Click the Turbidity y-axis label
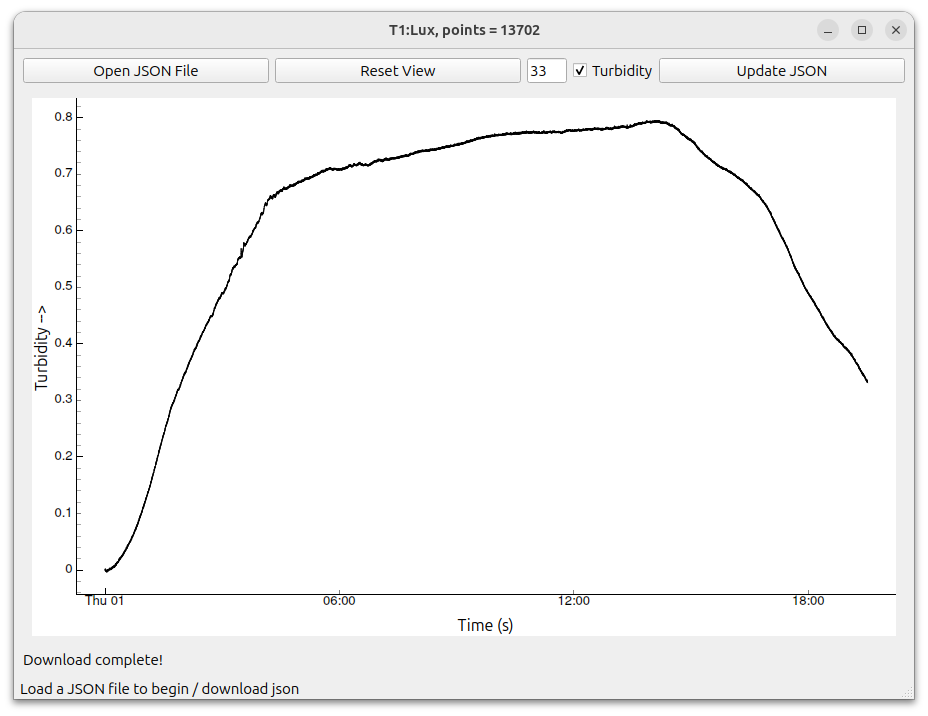 [42, 346]
